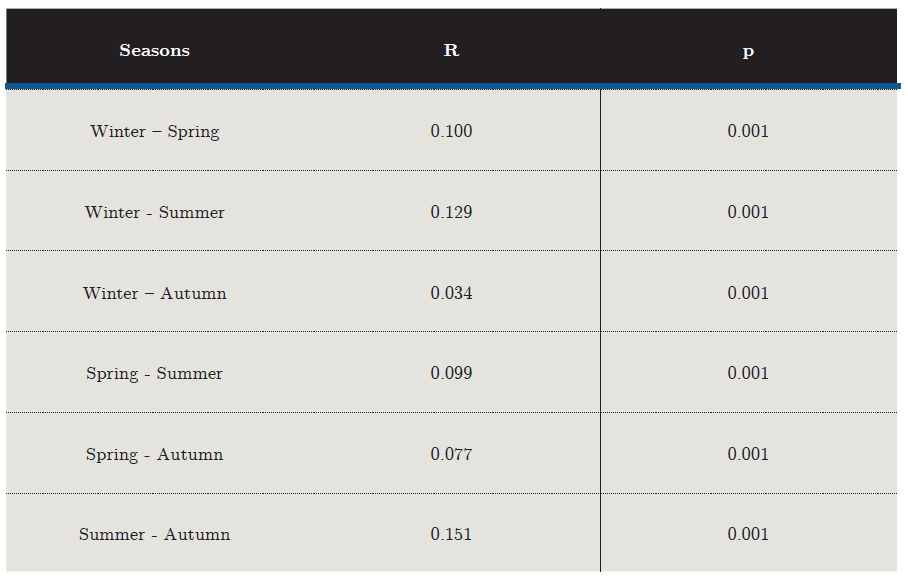Select the Winter – Spring row label

[x=155, y=132]
